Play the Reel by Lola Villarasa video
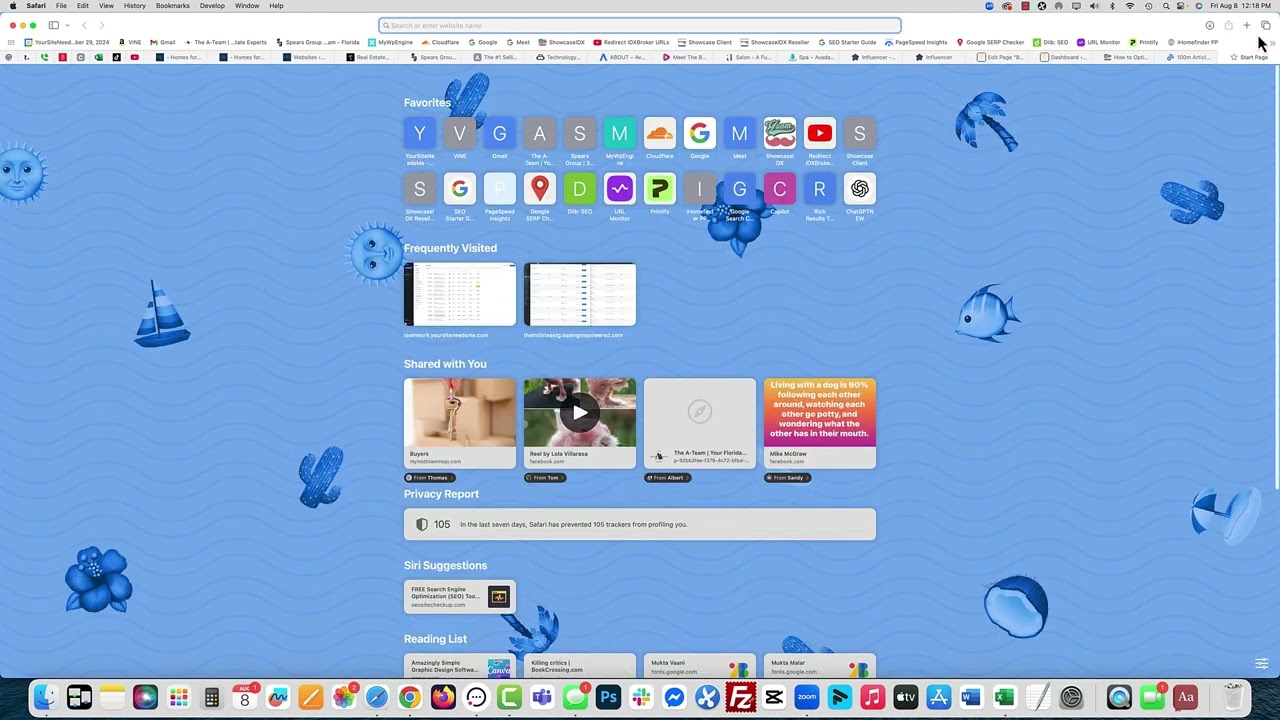This screenshot has height=720, width=1280. tap(579, 412)
